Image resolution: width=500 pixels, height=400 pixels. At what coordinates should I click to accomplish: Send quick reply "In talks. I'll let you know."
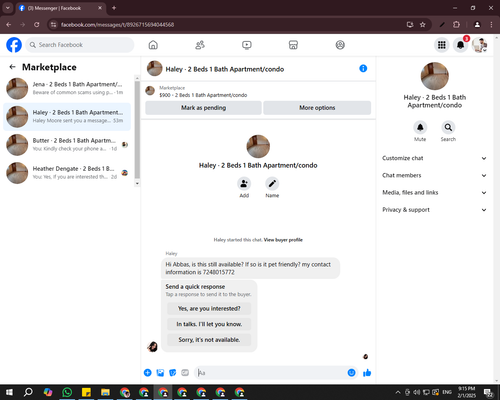209,324
